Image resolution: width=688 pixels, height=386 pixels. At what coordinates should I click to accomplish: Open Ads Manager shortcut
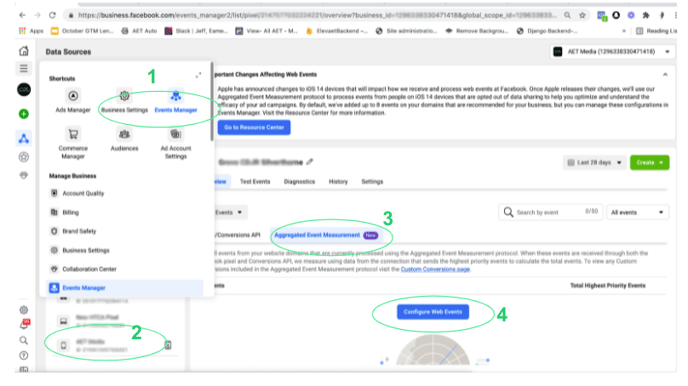73,101
